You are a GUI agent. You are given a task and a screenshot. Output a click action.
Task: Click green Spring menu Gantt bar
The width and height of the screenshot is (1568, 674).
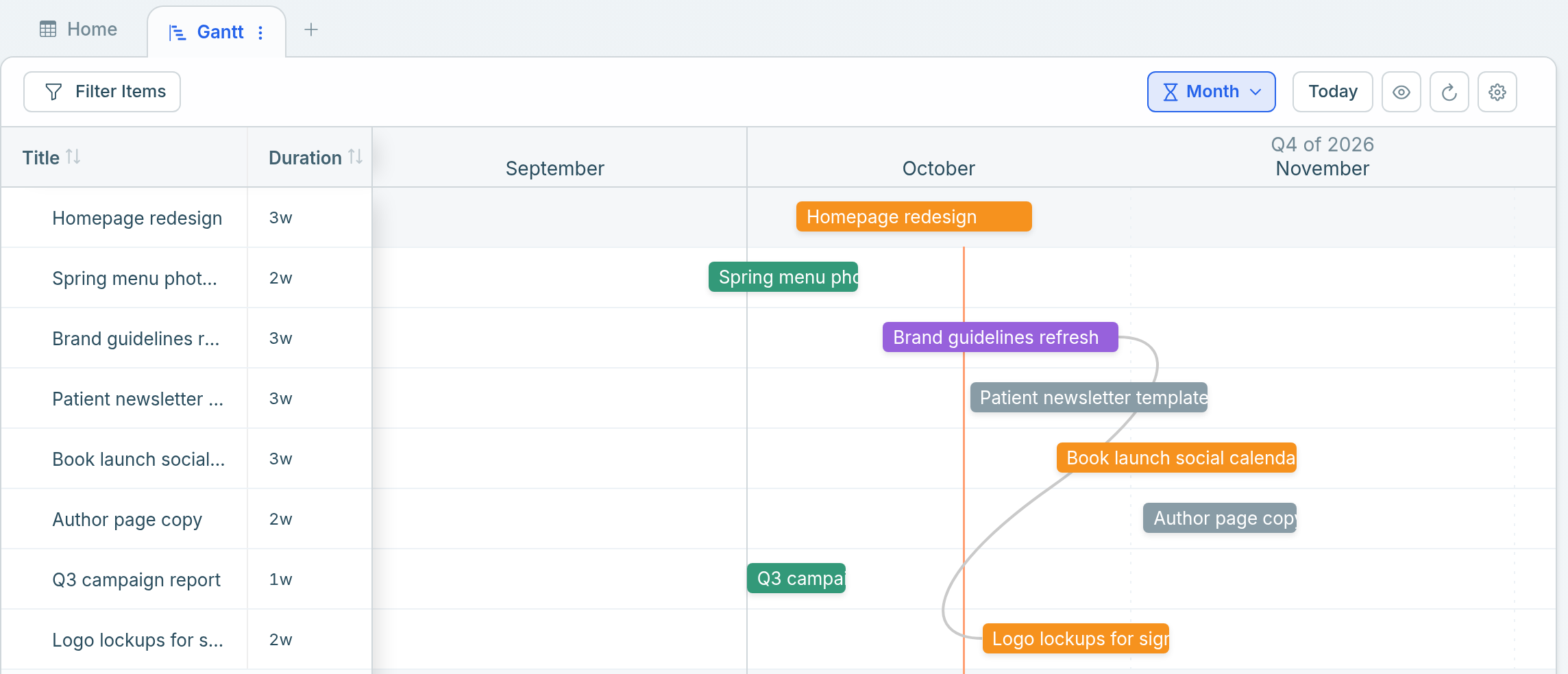pos(783,277)
